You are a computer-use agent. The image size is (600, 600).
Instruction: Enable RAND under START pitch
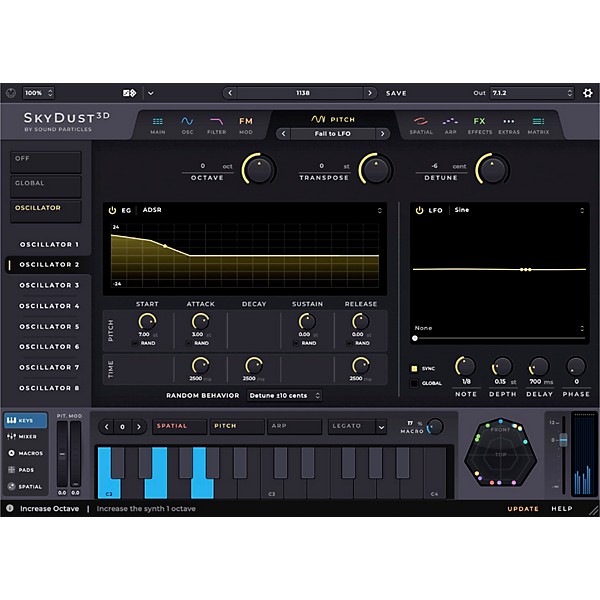pyautogui.click(x=135, y=343)
